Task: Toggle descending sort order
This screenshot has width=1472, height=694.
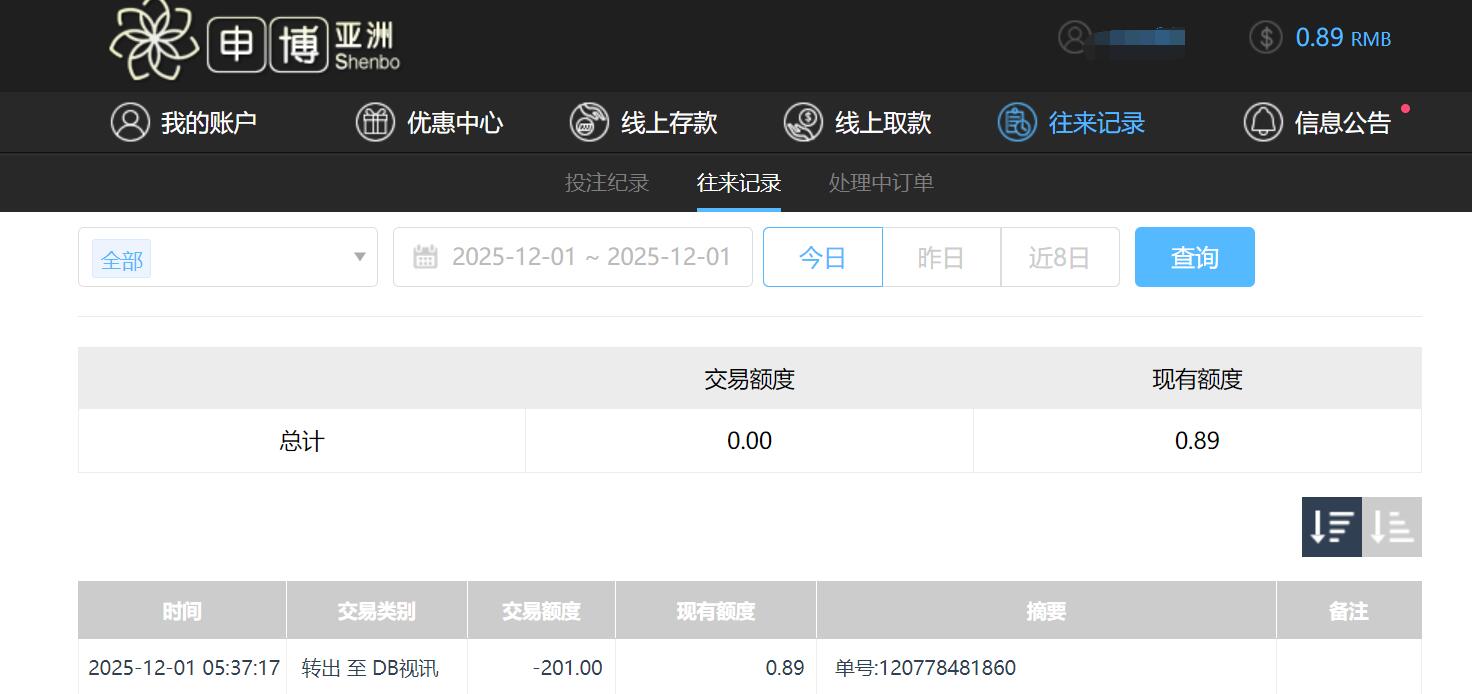Action: point(1331,527)
